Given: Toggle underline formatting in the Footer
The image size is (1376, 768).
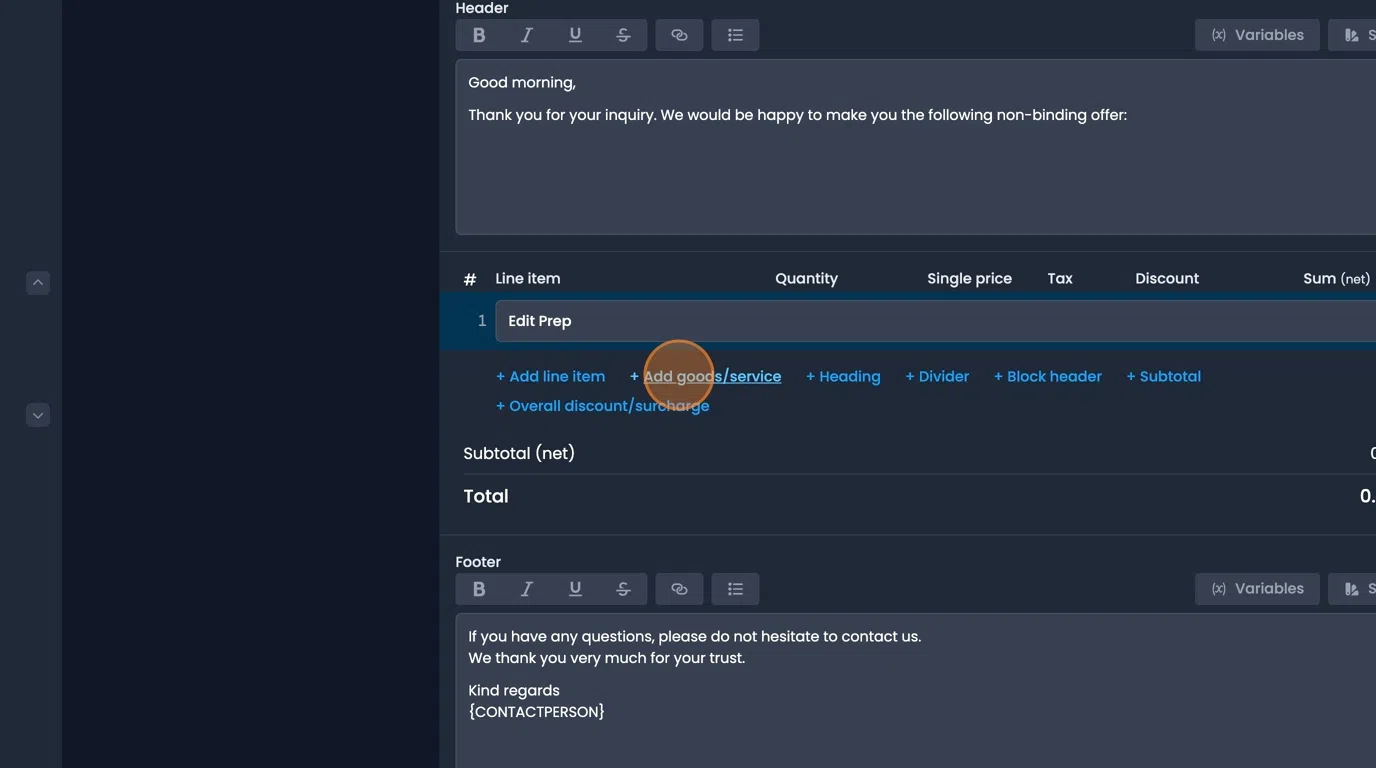Looking at the screenshot, I should (575, 588).
